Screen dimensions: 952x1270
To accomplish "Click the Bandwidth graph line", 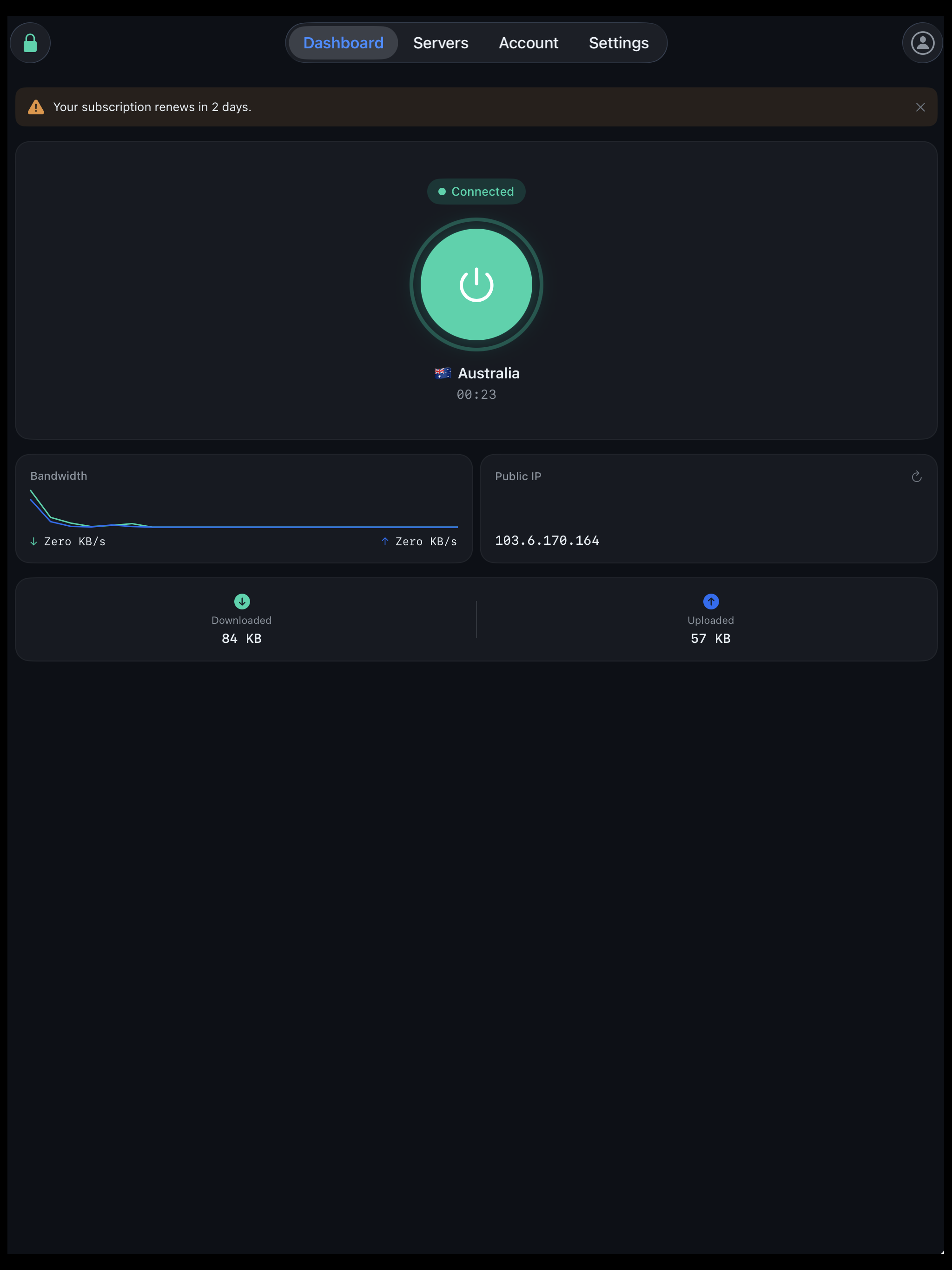I will coord(244,509).
